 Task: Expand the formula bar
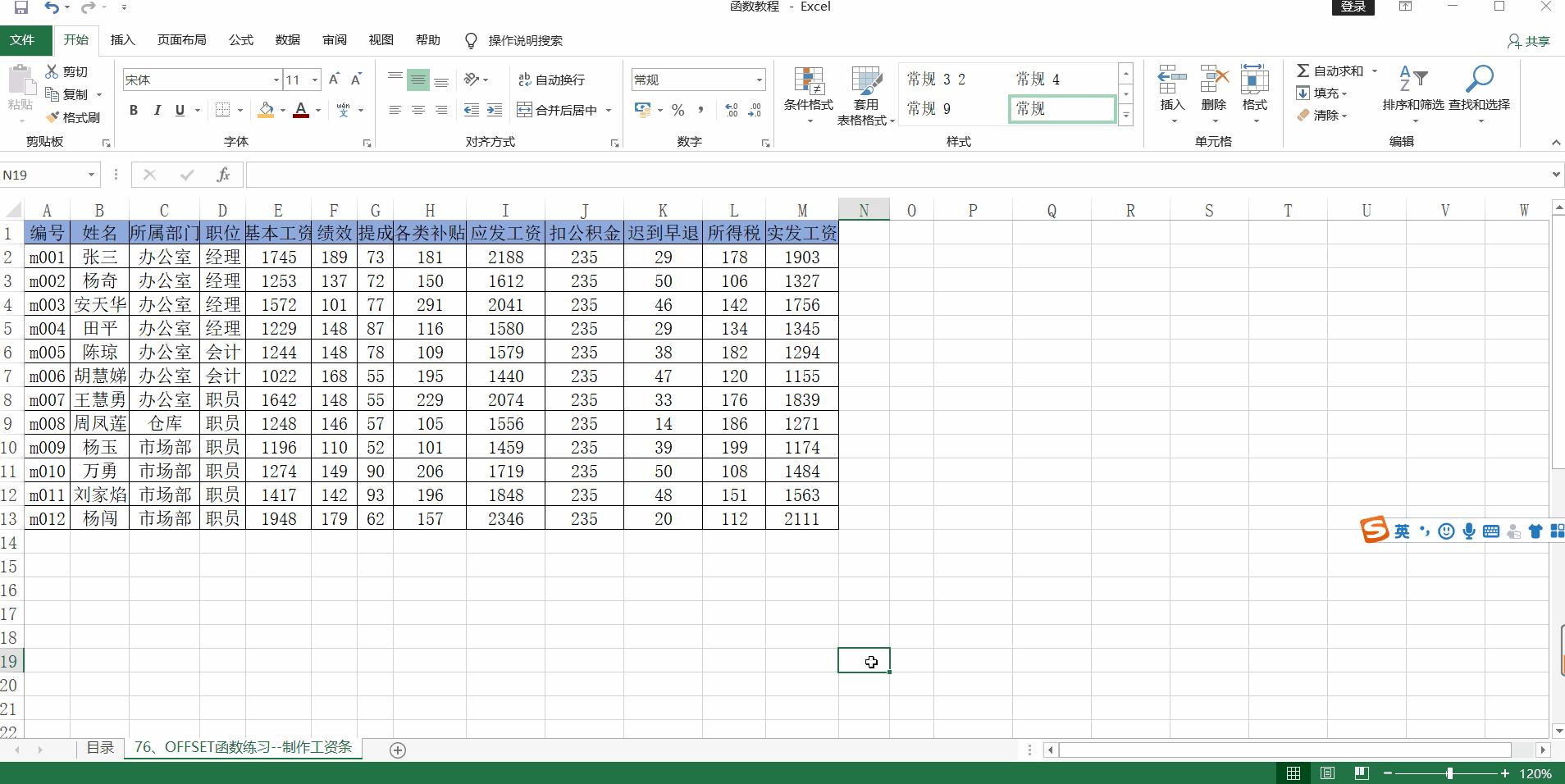point(1556,175)
